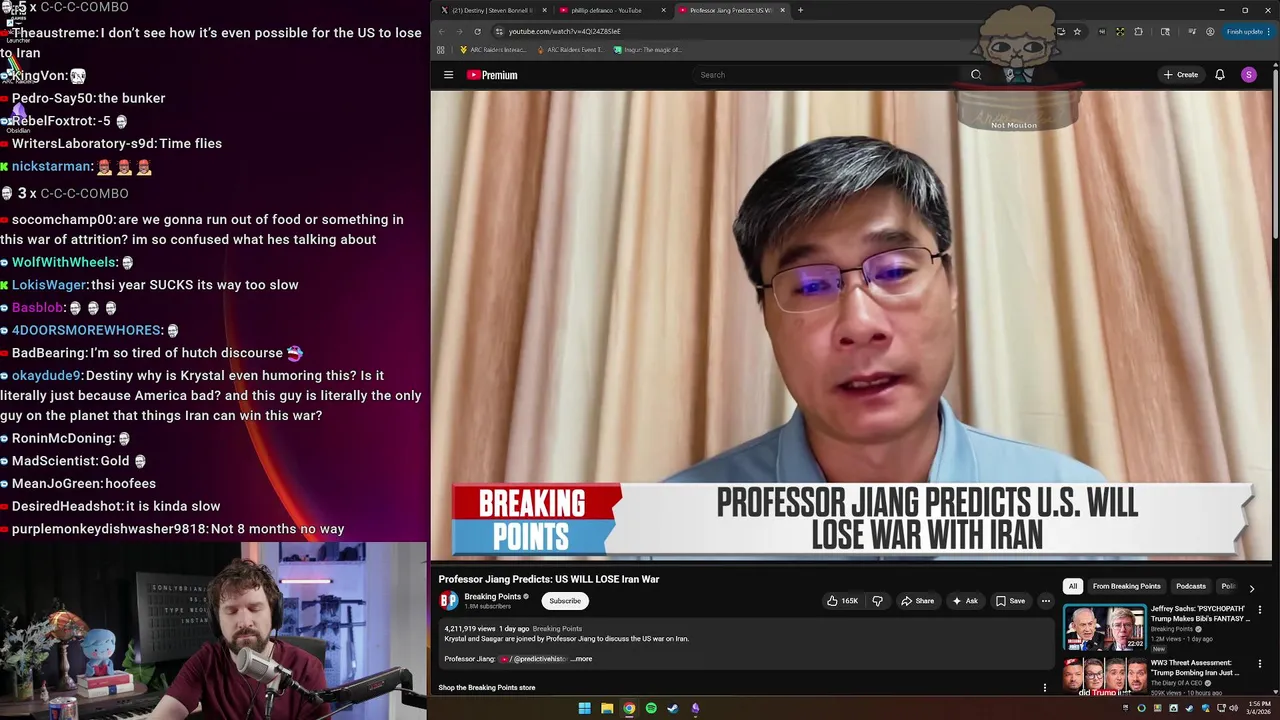
Task: Open Imgur: The magic of... bookmark
Action: [x=647, y=49]
